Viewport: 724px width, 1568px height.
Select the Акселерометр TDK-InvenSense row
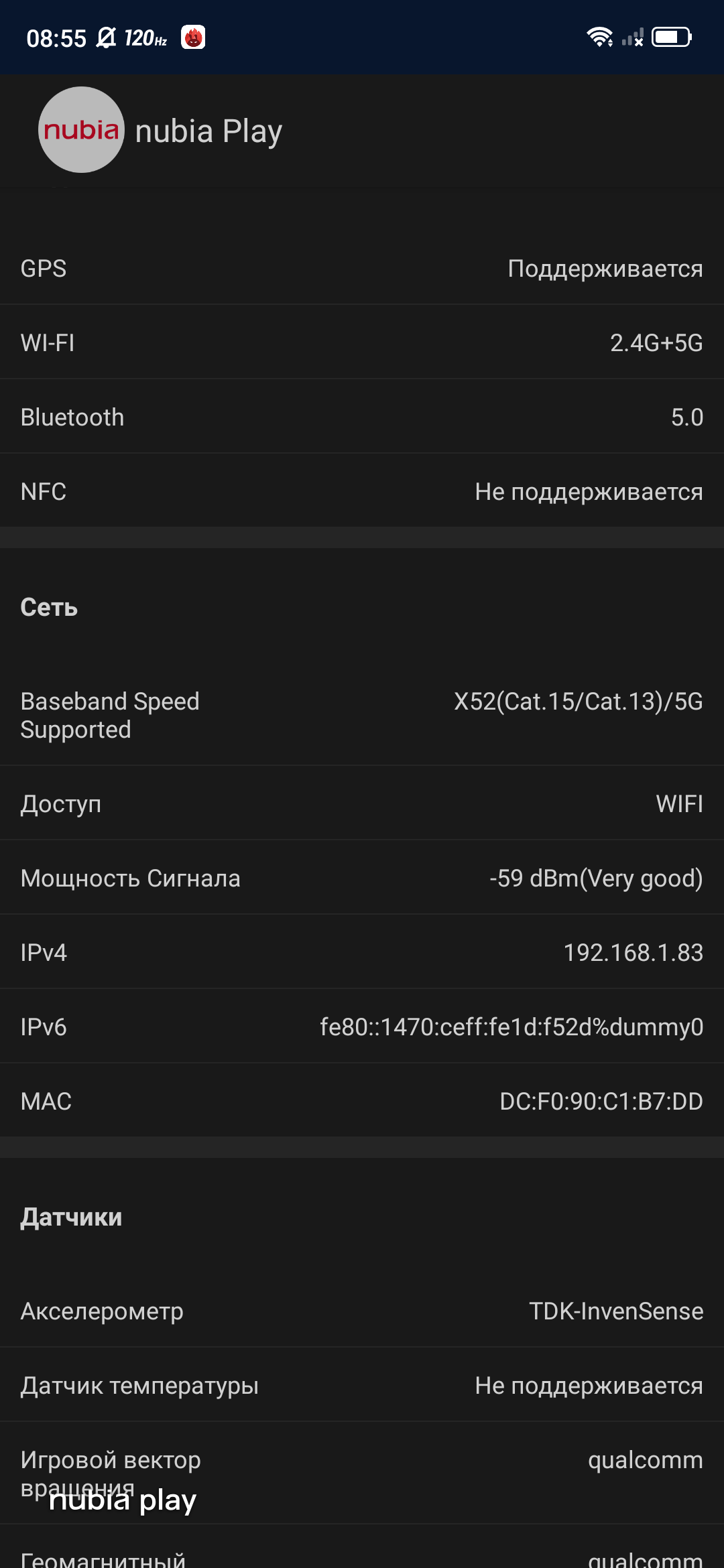362,1311
